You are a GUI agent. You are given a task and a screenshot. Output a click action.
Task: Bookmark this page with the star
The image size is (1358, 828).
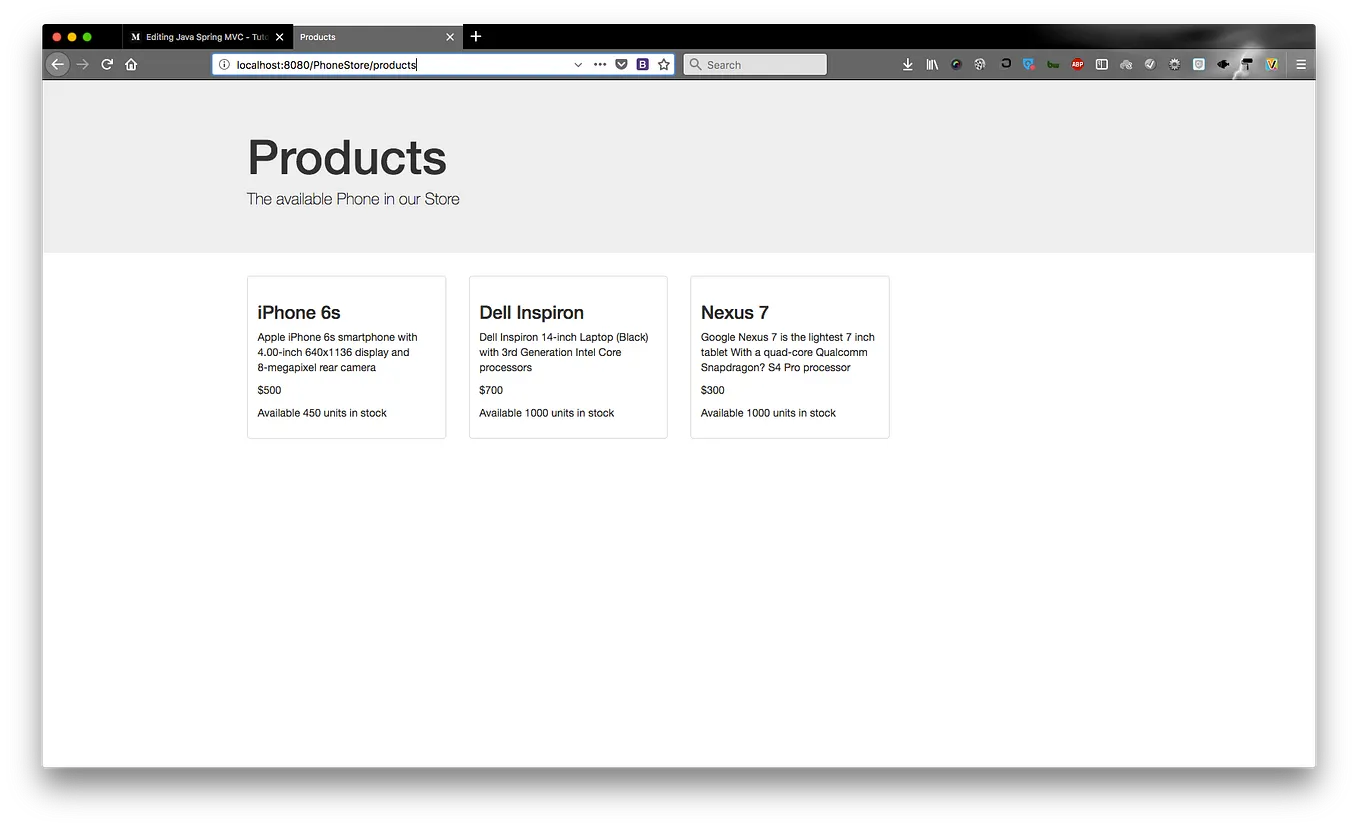pos(664,64)
